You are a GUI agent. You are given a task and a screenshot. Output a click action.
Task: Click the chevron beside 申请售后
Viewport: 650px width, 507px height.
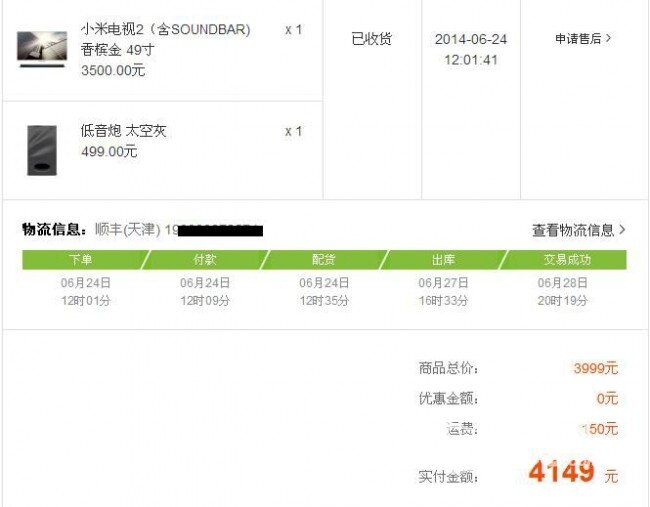609,39
